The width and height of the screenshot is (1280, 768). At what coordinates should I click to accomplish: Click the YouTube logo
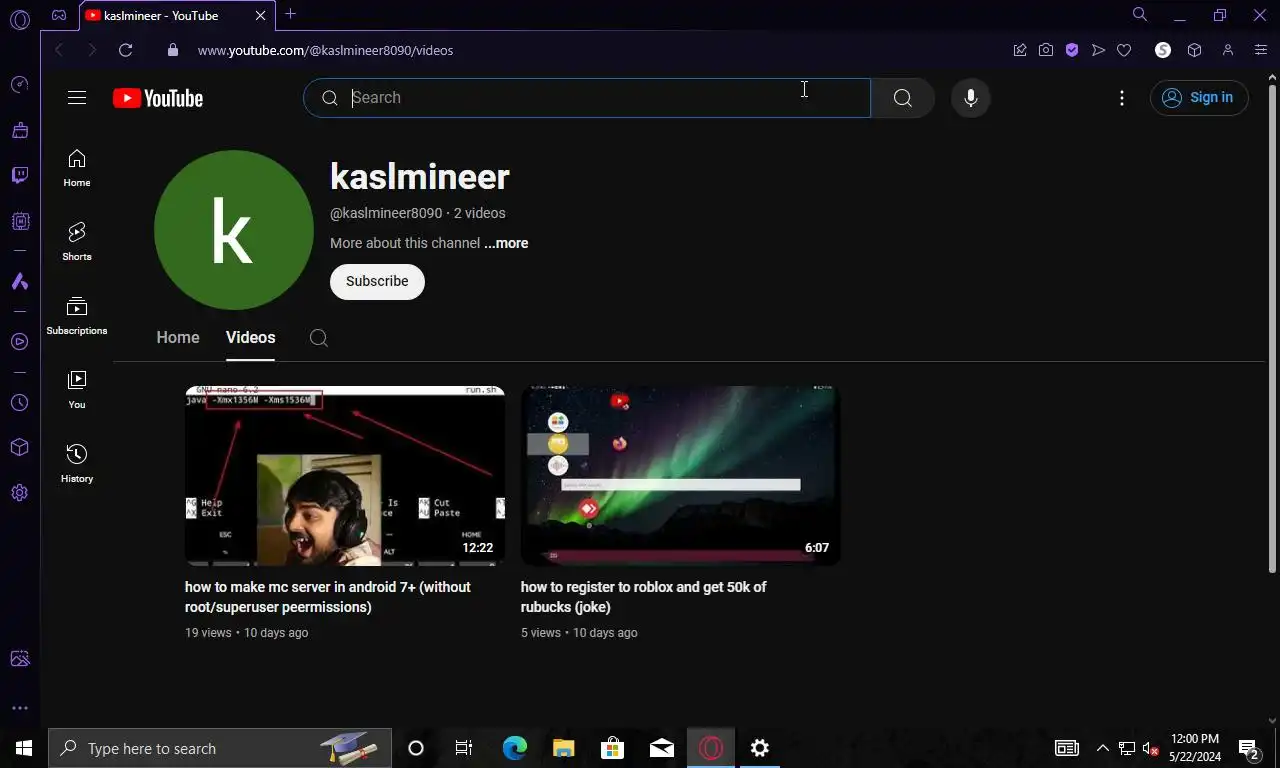(158, 98)
